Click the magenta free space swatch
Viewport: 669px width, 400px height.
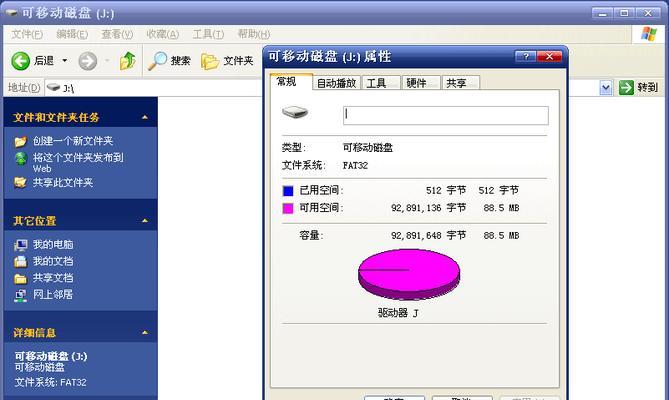click(288, 208)
